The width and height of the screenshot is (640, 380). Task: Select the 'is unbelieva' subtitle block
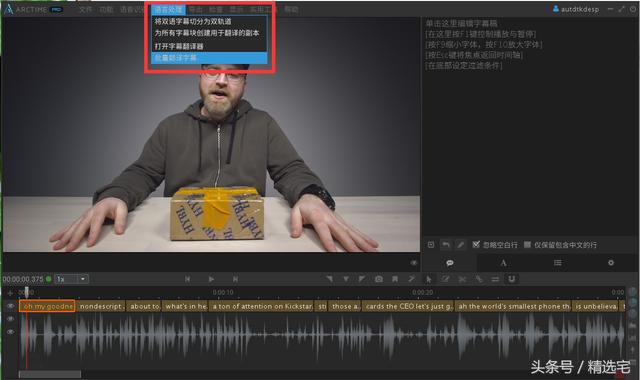(x=596, y=306)
